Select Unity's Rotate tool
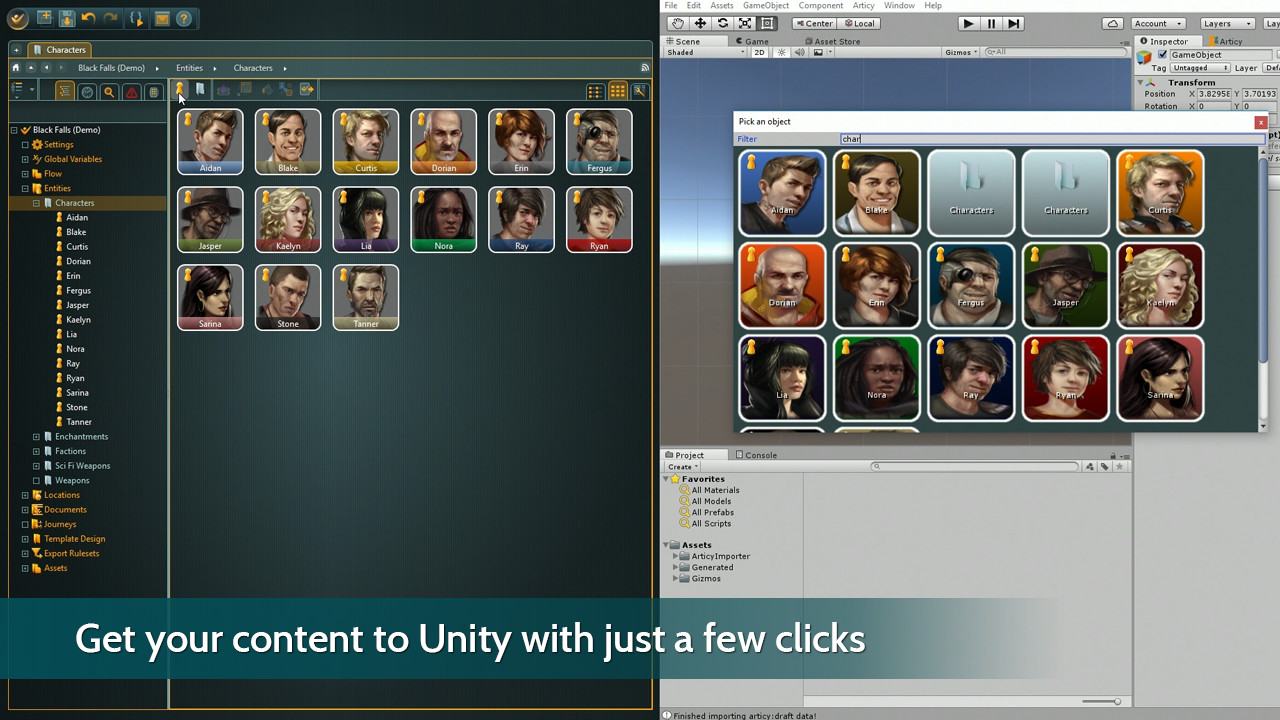Viewport: 1280px width, 720px height. [722, 23]
